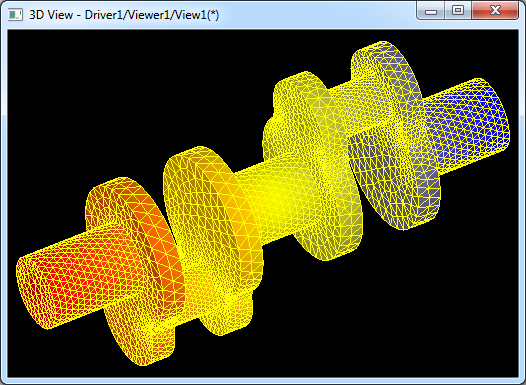Image resolution: width=526 pixels, height=385 pixels.
Task: Minimize the 3D View window
Action: point(431,11)
